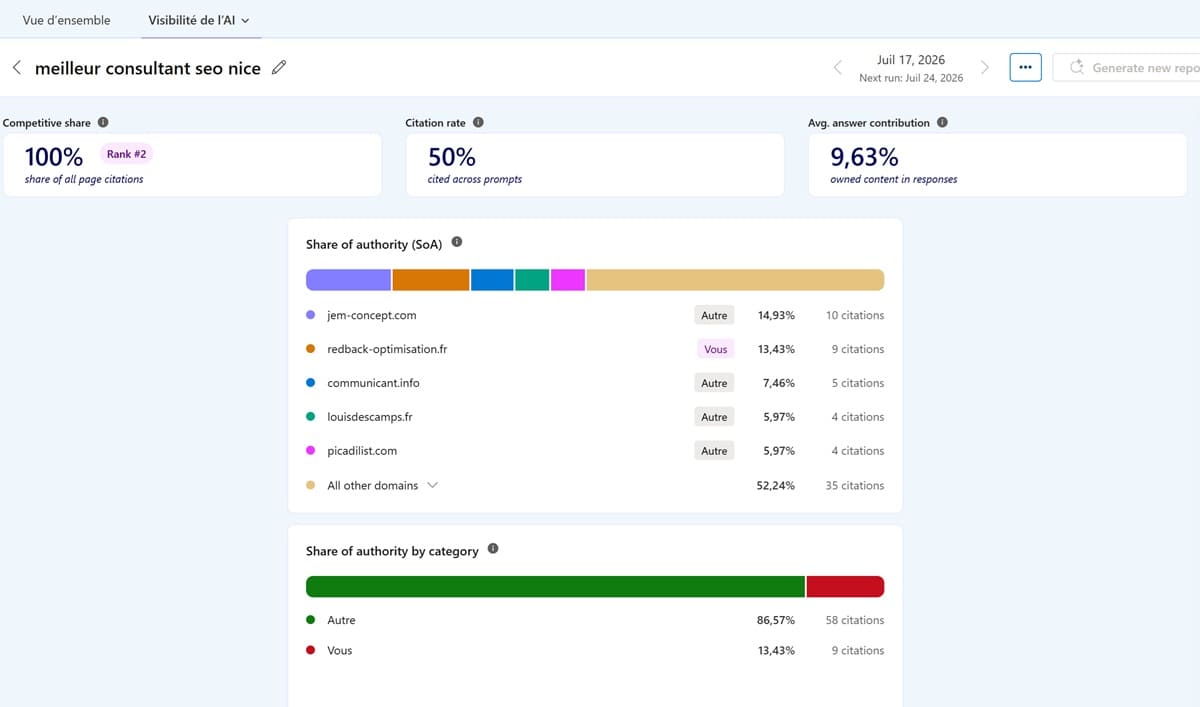The width and height of the screenshot is (1200, 707).
Task: Open the three-dot more options button
Action: click(x=1025, y=68)
